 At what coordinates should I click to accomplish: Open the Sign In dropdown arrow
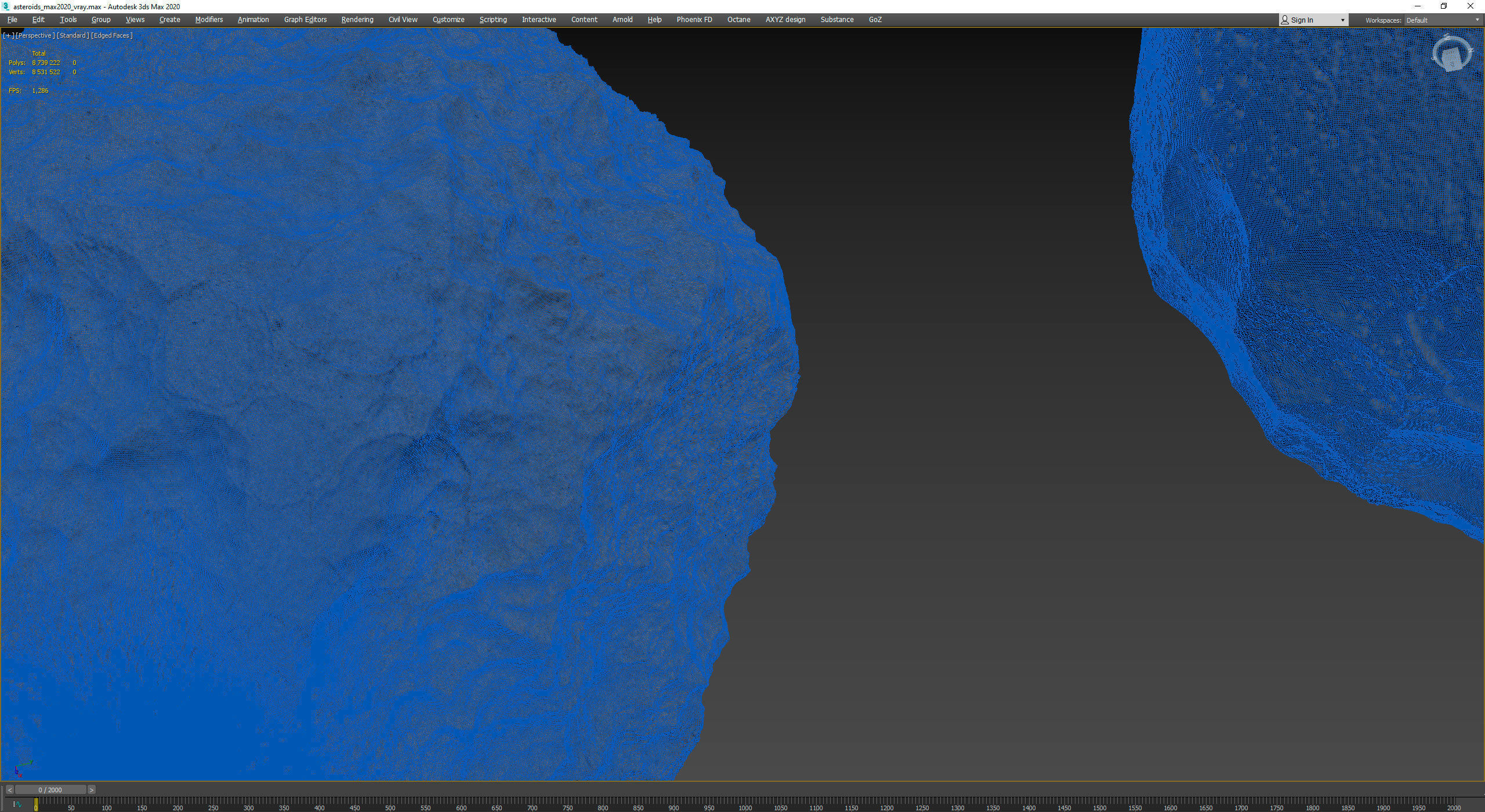(x=1342, y=20)
